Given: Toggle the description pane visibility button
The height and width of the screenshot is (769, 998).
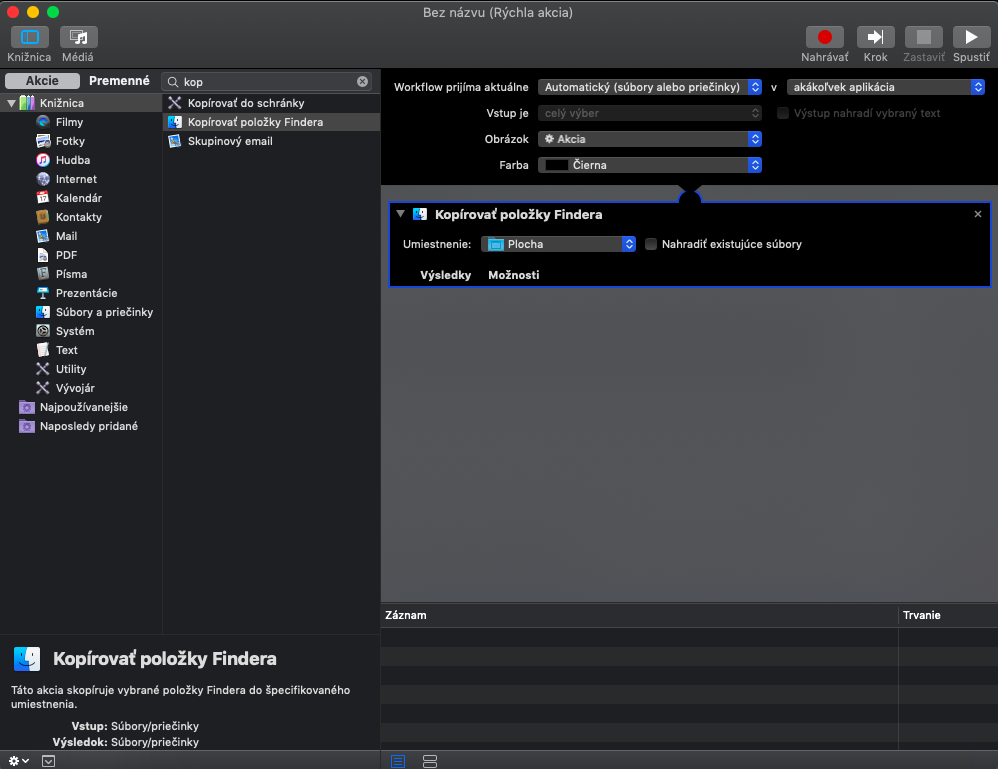Looking at the screenshot, I should click(48, 761).
